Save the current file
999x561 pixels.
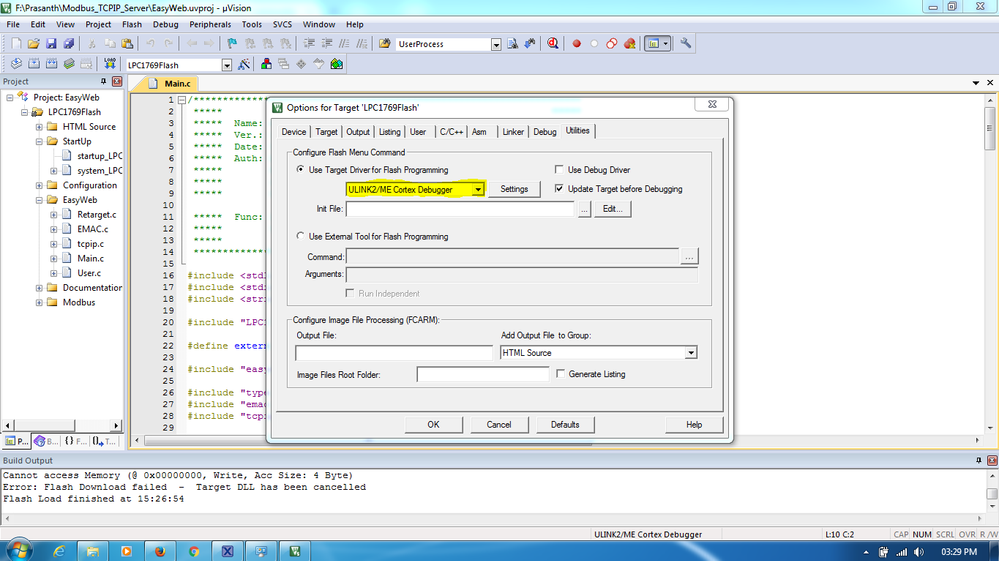tap(51, 43)
